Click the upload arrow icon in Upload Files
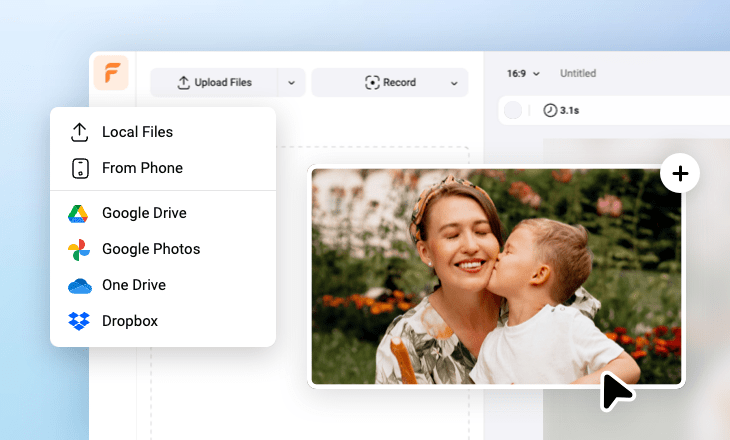Screen dimensions: 730x440 (183, 82)
